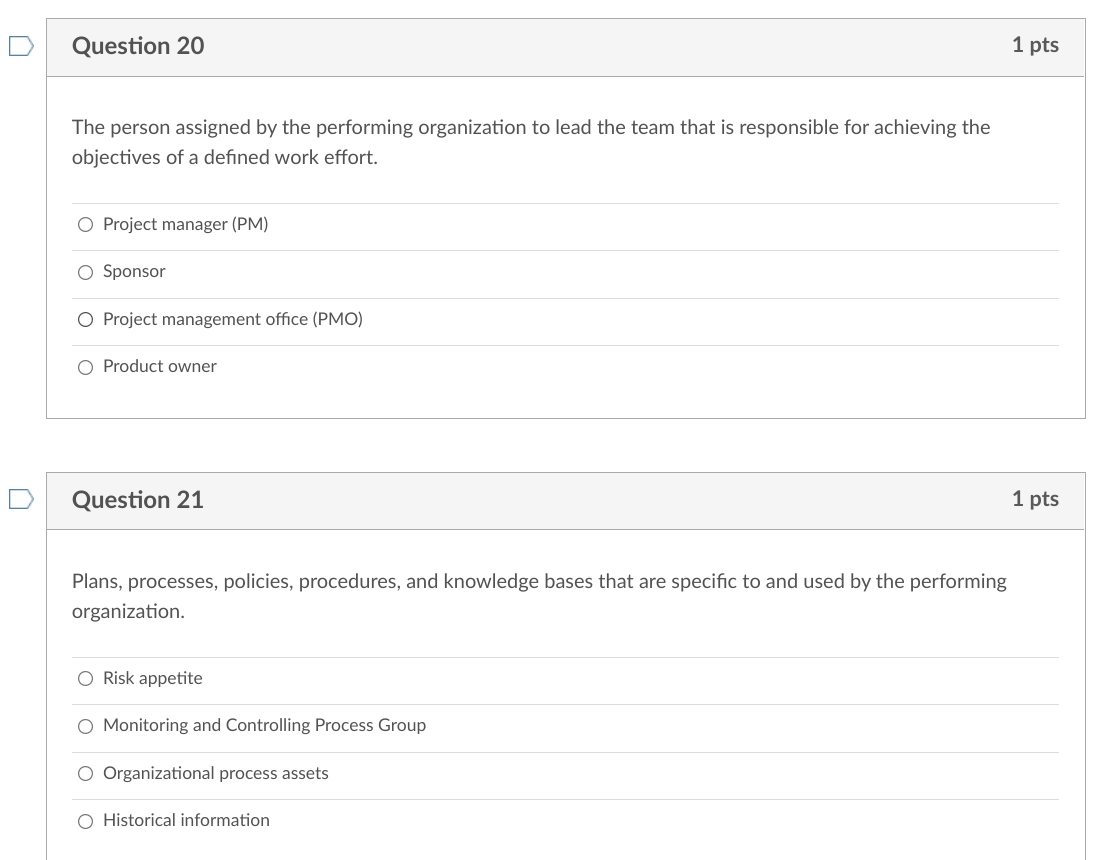Flag Question 20 with the bookmark icon
This screenshot has height=860, width=1101.
pos(21,46)
